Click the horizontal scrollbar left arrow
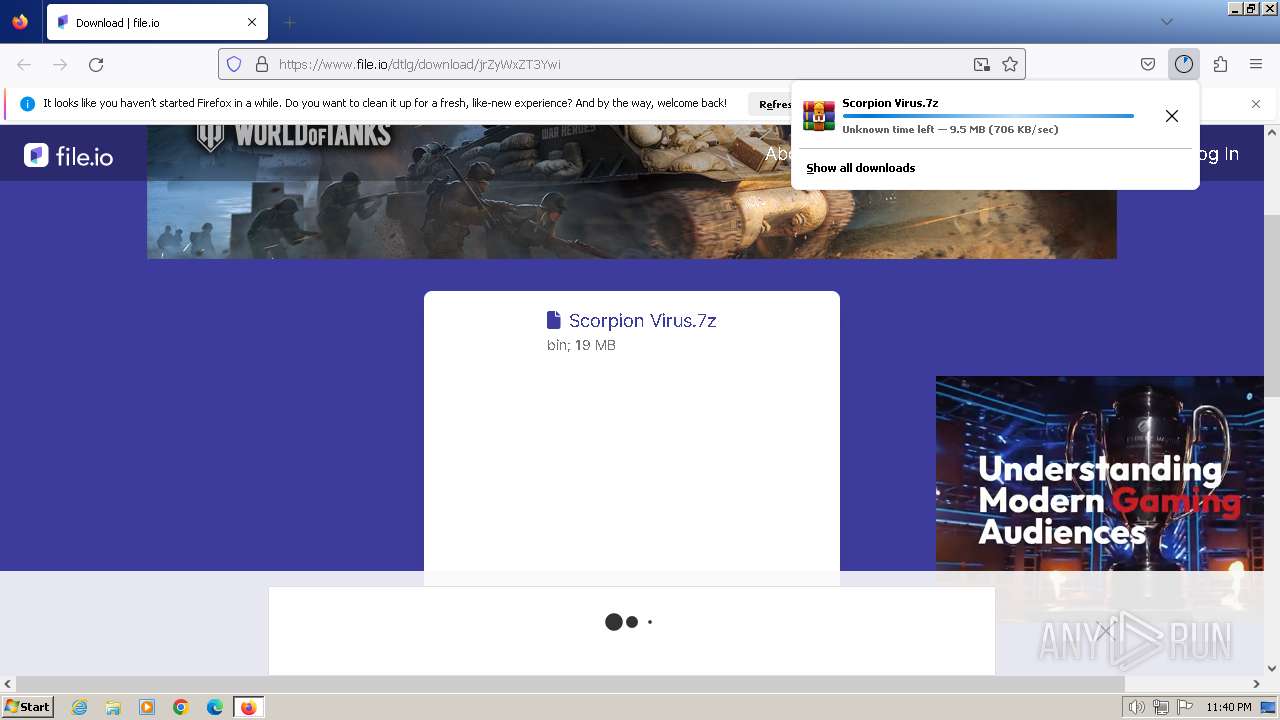The image size is (1280, 720). (8, 684)
